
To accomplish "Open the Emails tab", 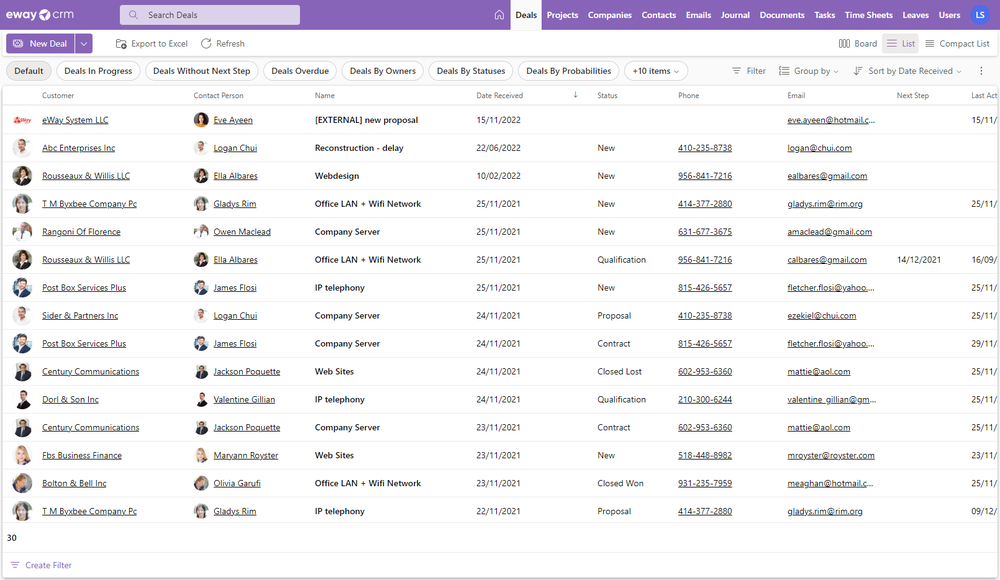I will click(x=698, y=15).
